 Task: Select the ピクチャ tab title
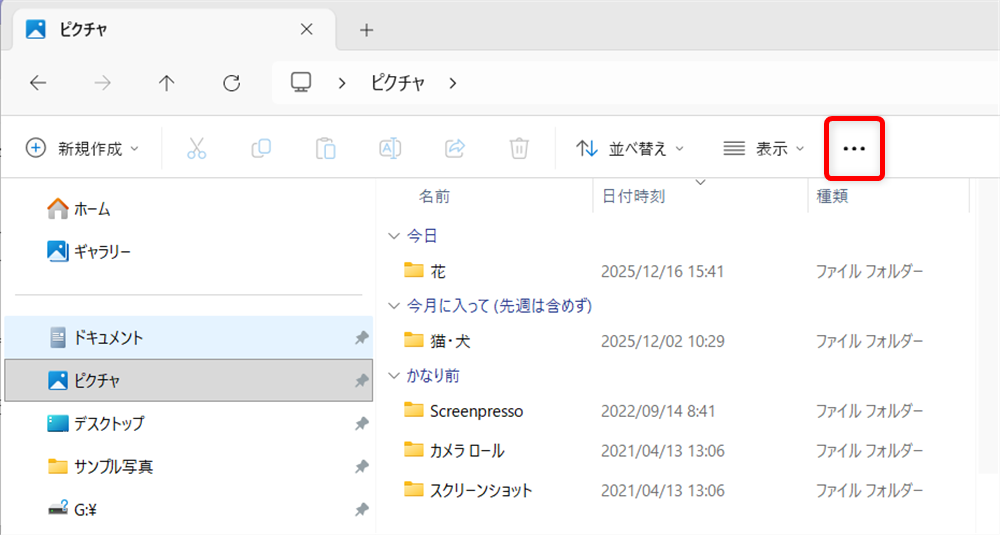(84, 29)
